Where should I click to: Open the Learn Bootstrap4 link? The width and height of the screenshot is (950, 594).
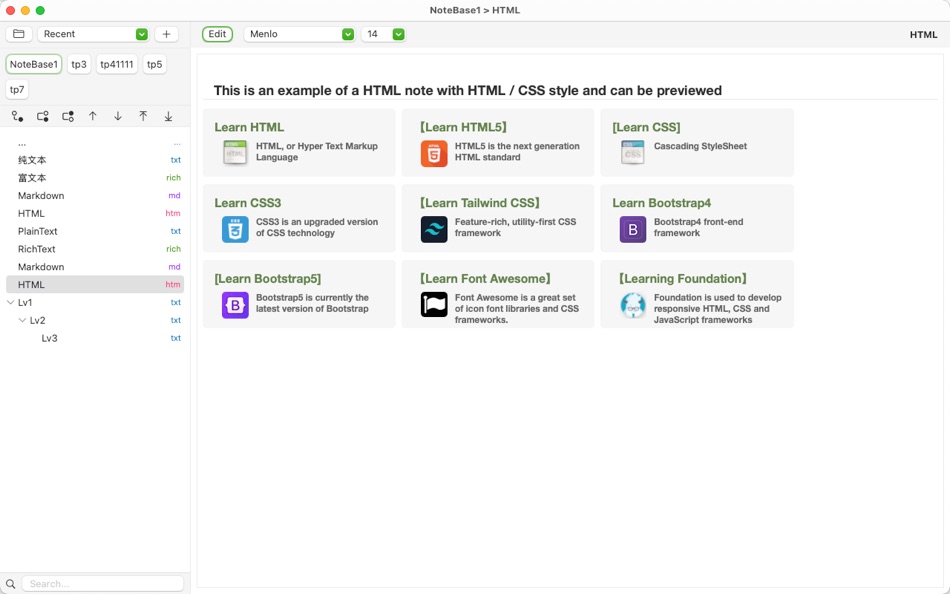pyautogui.click(x=662, y=203)
